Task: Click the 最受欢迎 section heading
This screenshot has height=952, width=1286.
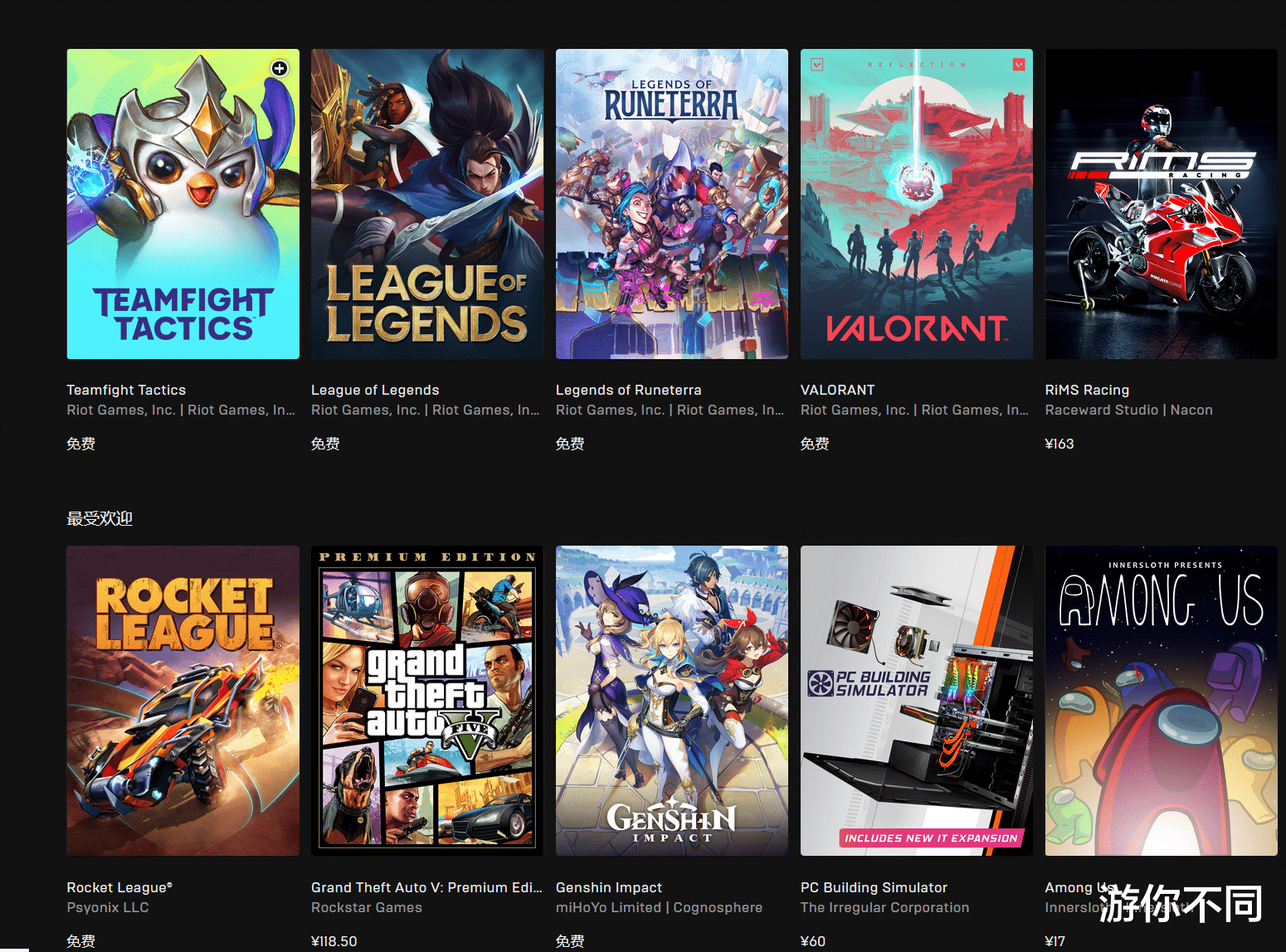Action: click(x=100, y=518)
